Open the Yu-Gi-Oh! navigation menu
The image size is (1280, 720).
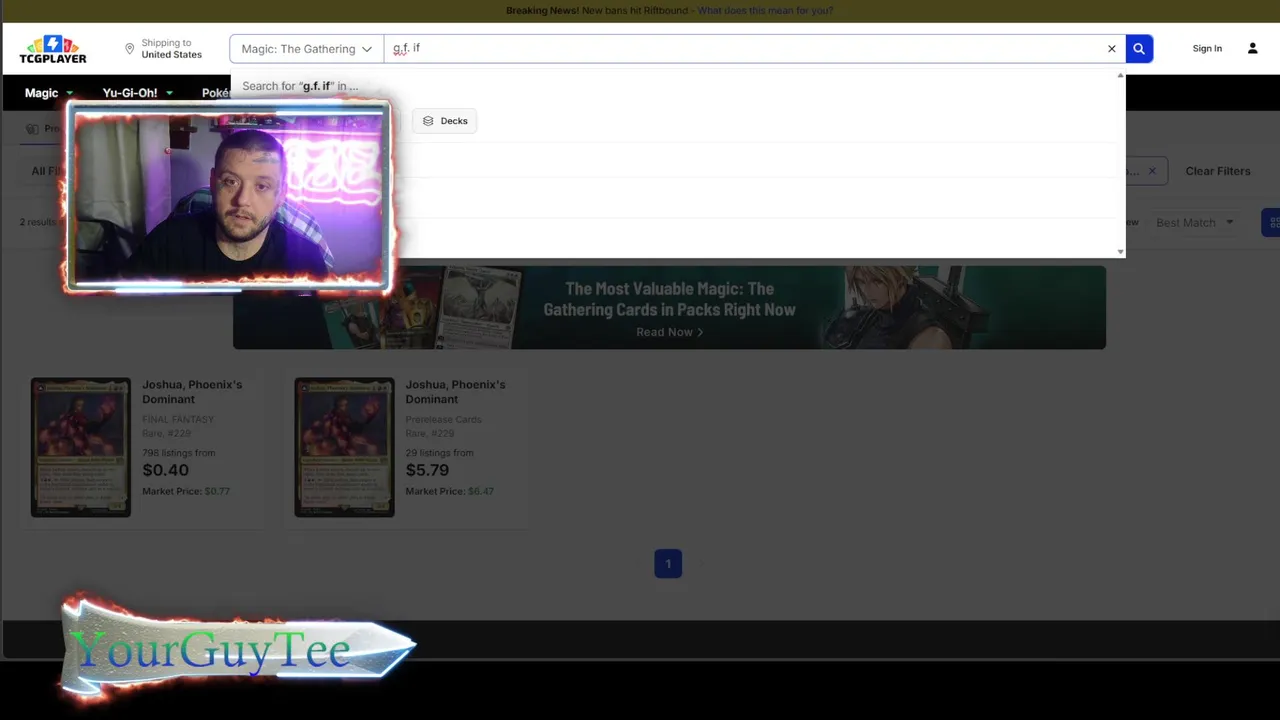point(137,93)
